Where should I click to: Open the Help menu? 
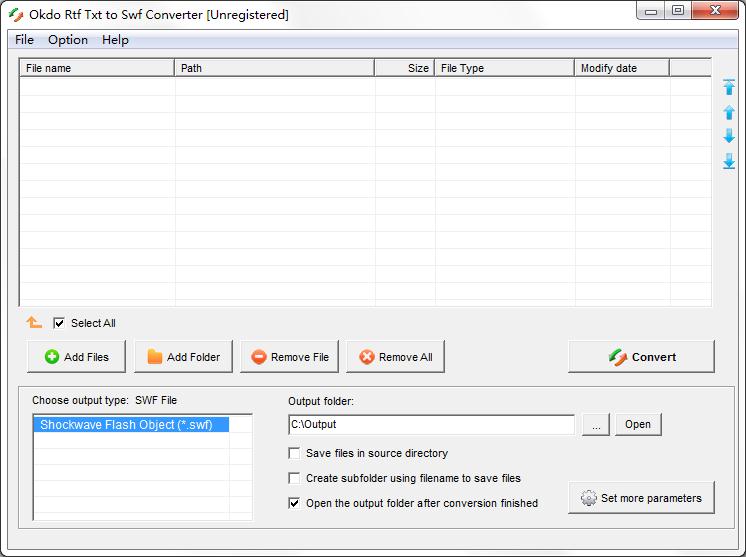click(x=115, y=40)
